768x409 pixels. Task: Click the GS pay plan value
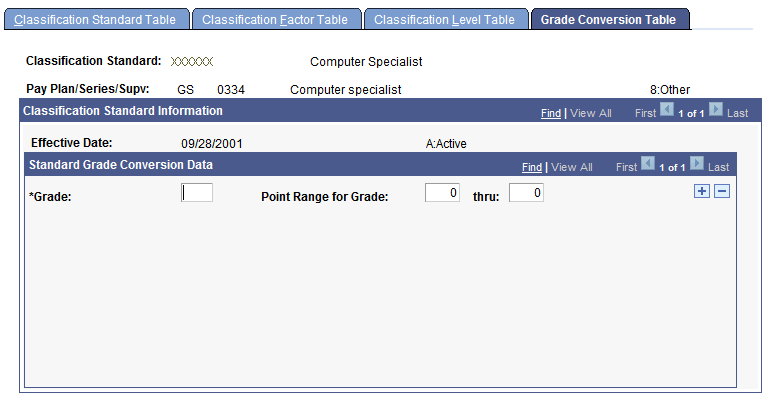(x=185, y=90)
